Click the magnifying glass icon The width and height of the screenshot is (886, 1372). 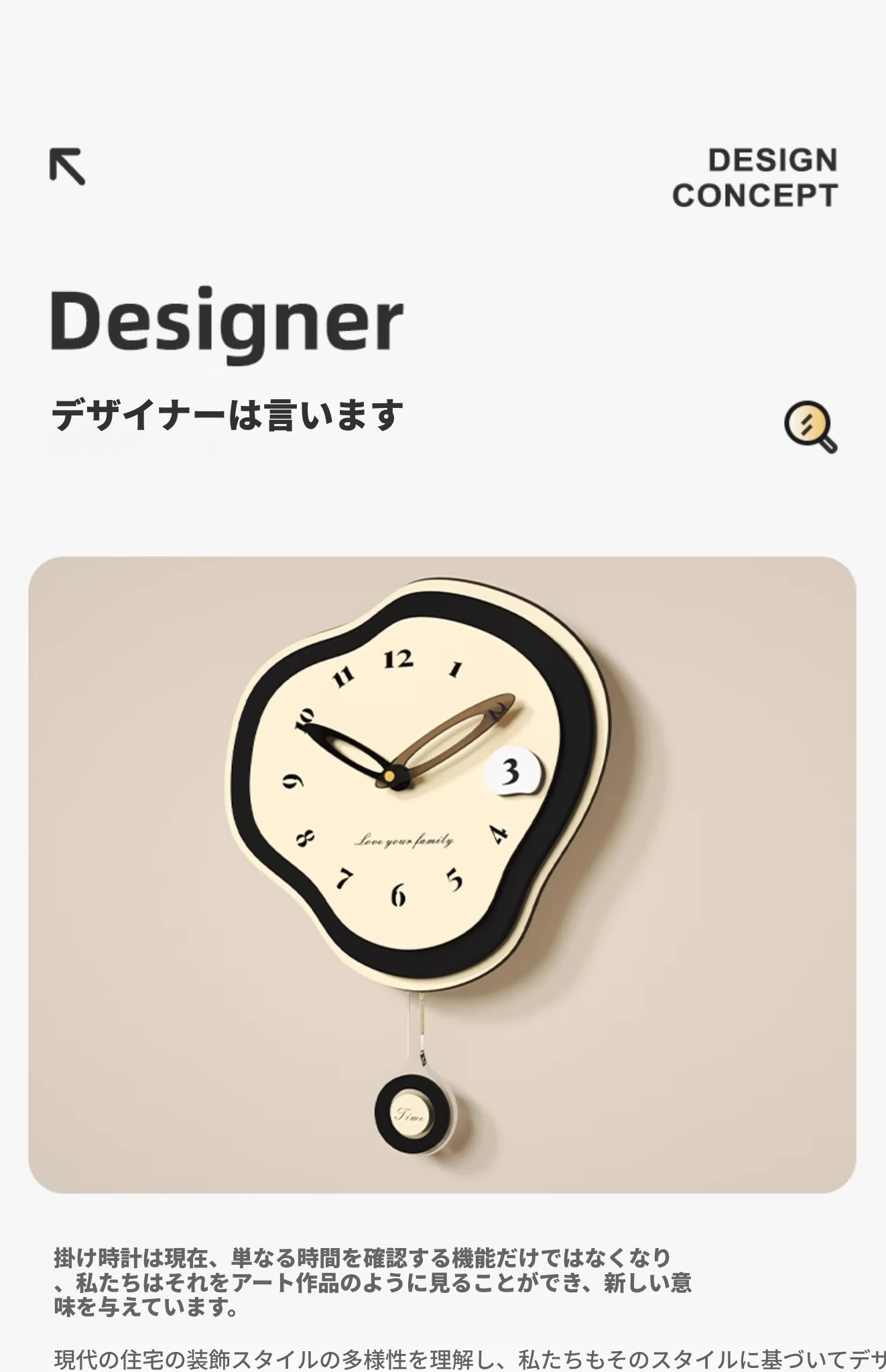pyautogui.click(x=810, y=427)
